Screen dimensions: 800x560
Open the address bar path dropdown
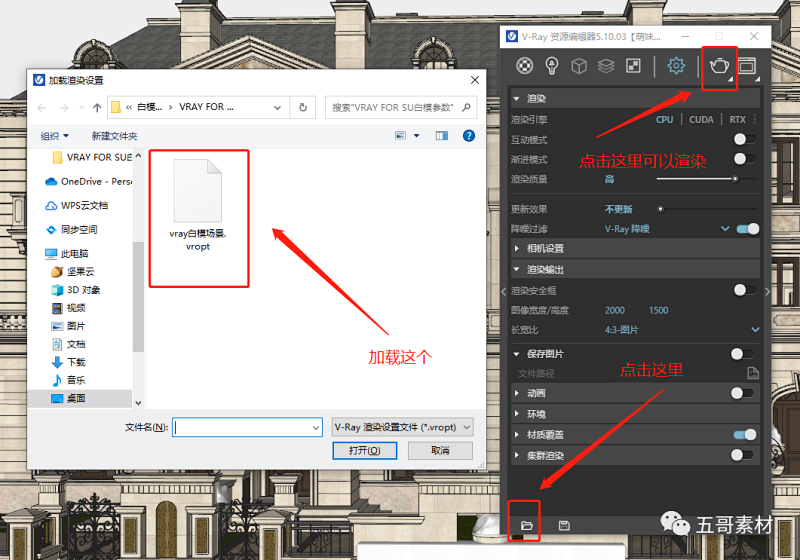278,108
